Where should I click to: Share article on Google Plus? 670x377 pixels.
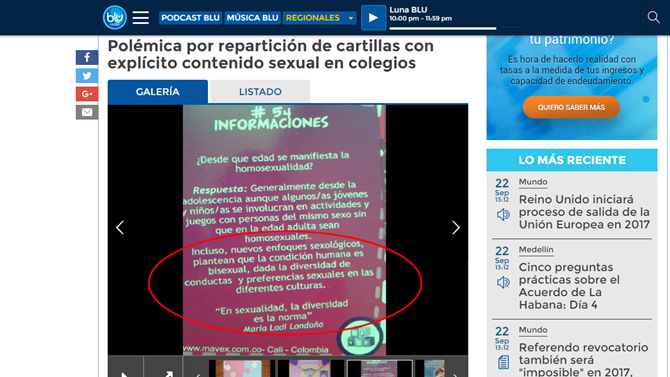[x=87, y=94]
